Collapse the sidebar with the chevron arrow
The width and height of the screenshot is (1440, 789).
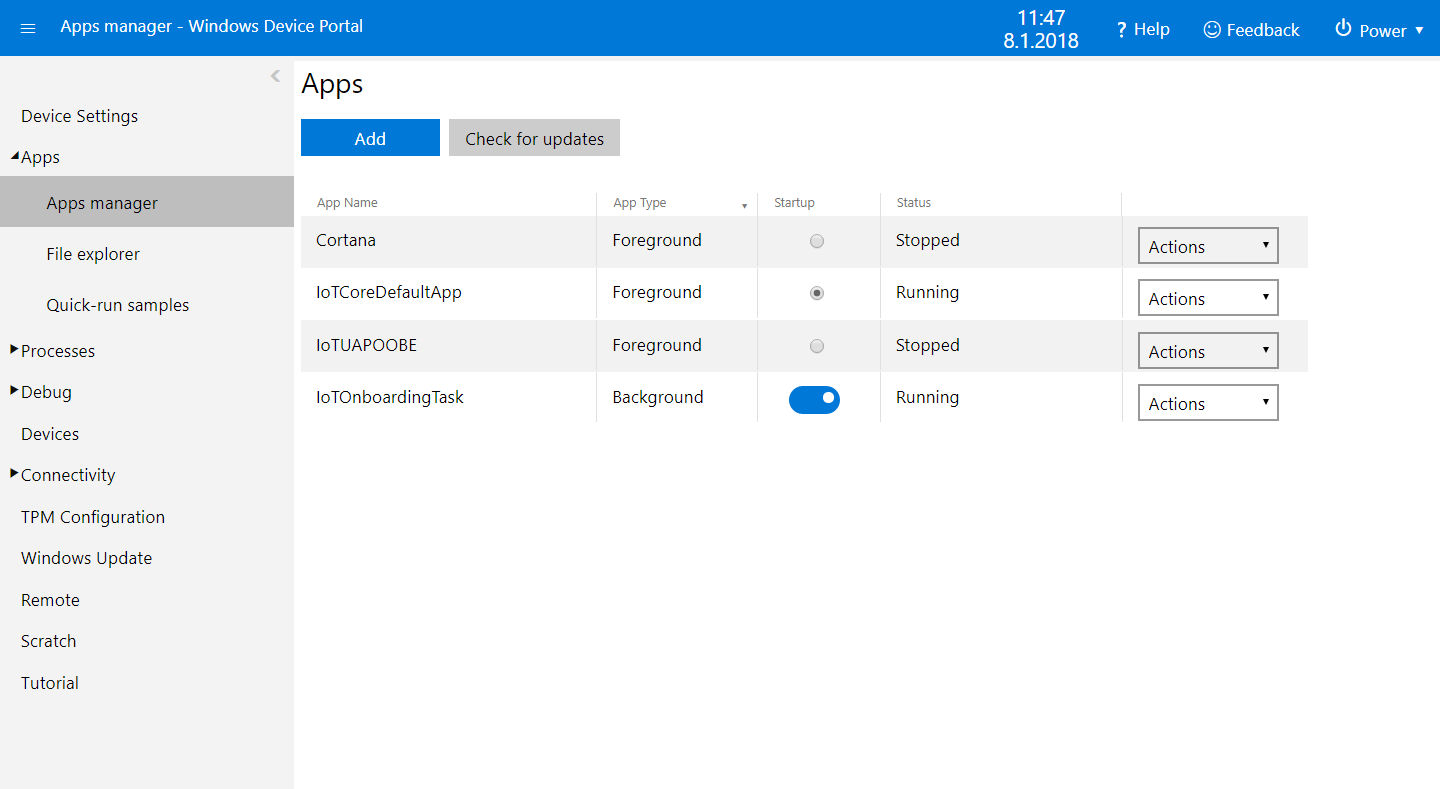point(275,76)
